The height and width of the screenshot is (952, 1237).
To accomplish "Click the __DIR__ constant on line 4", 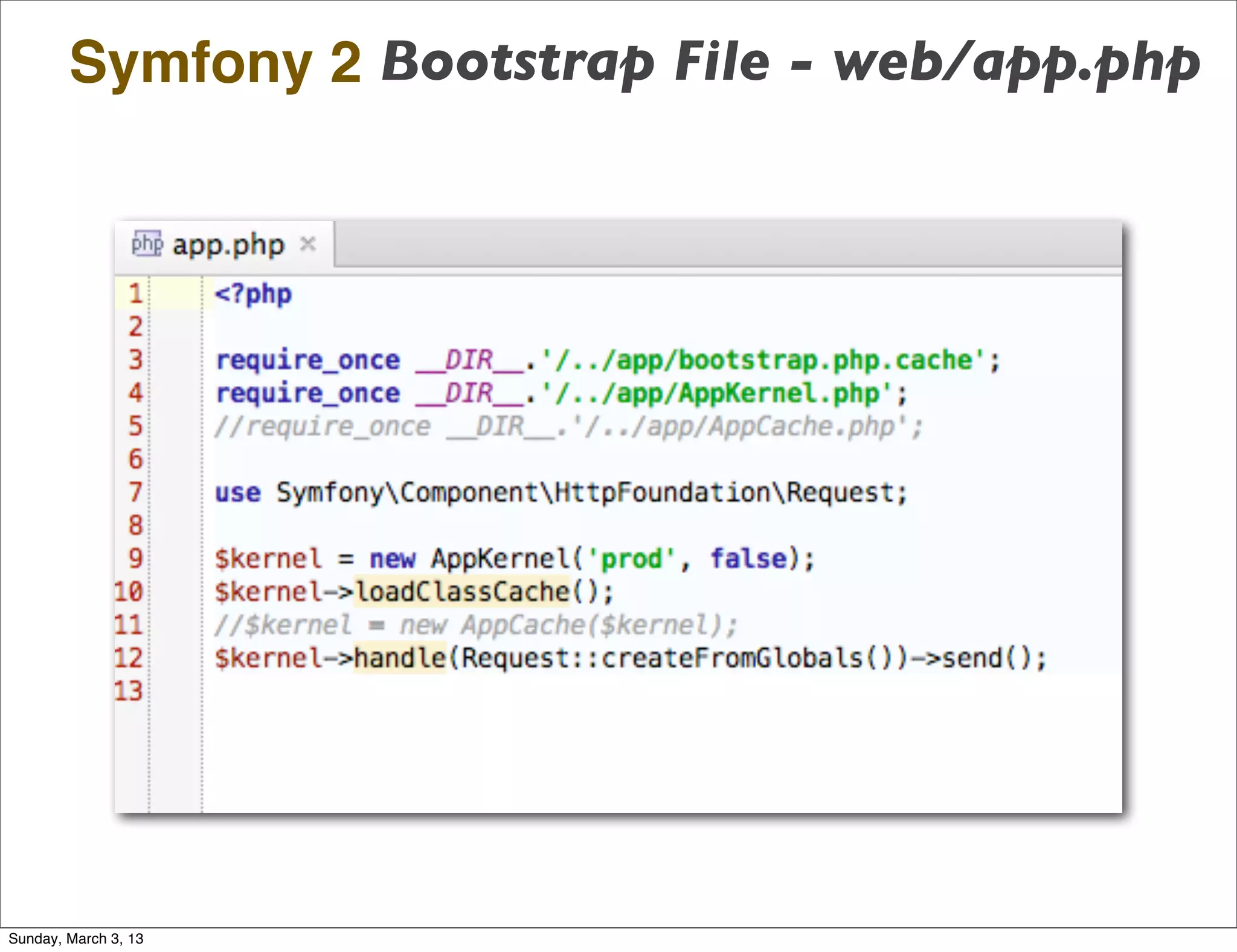I will point(470,394).
